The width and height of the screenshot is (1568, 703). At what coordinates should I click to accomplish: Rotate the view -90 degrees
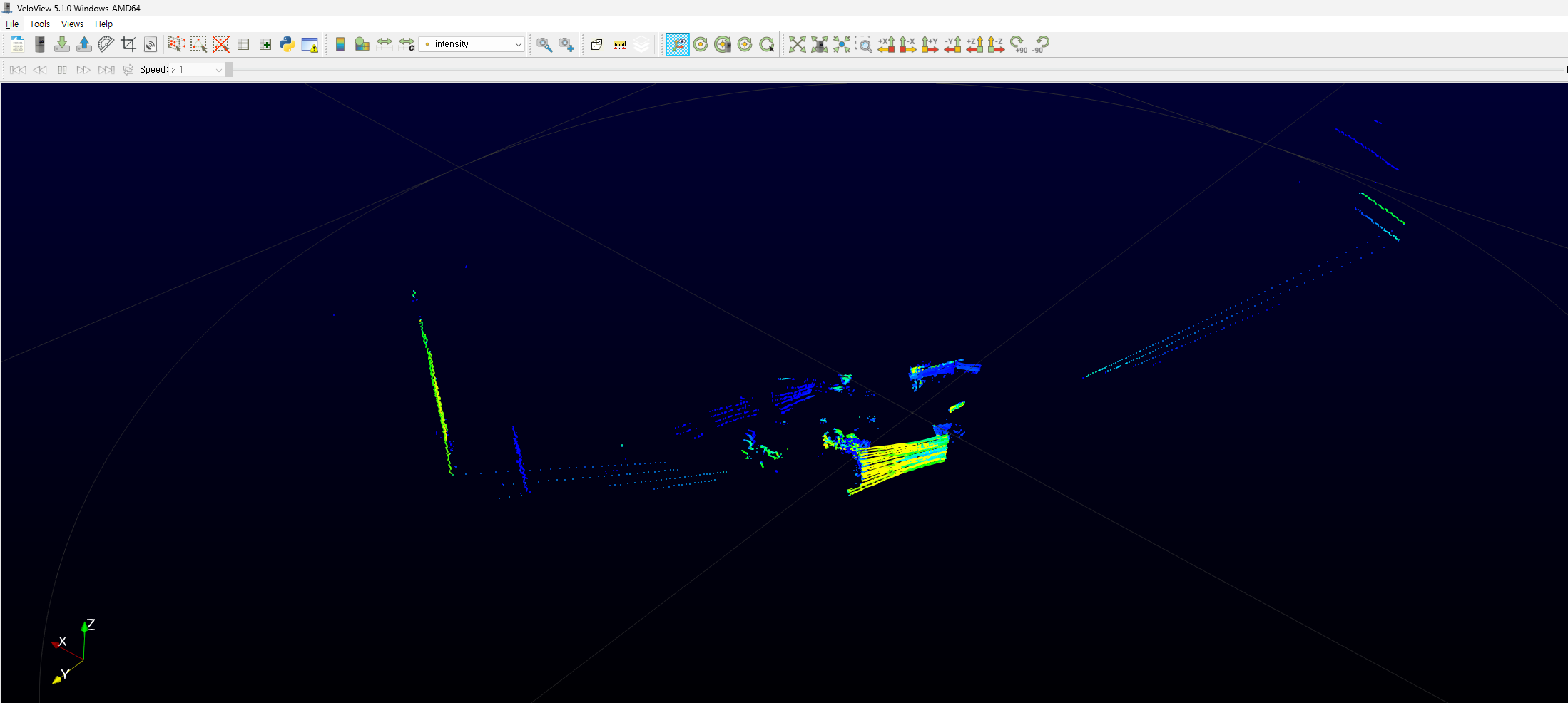1041,44
